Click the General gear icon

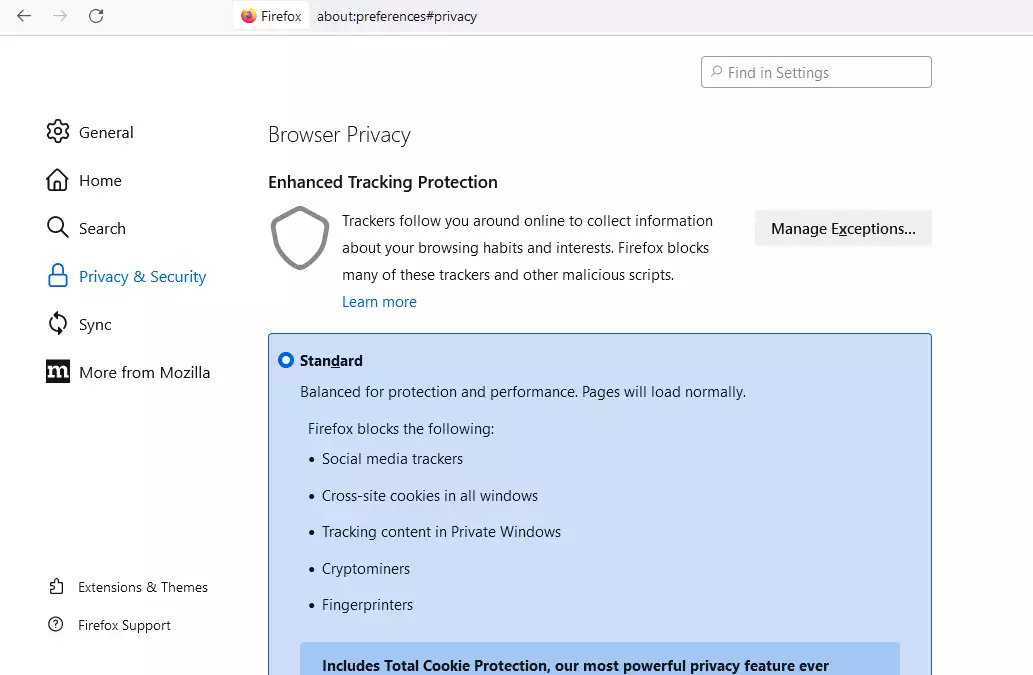(58, 132)
